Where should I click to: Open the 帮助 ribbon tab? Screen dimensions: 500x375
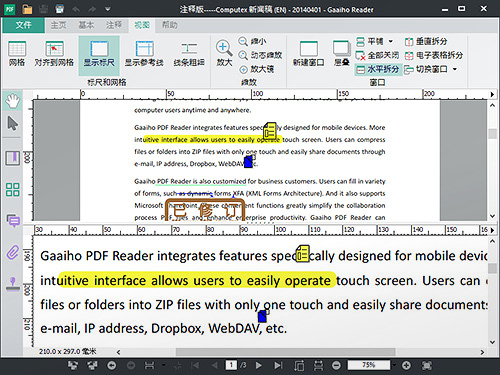[x=170, y=25]
